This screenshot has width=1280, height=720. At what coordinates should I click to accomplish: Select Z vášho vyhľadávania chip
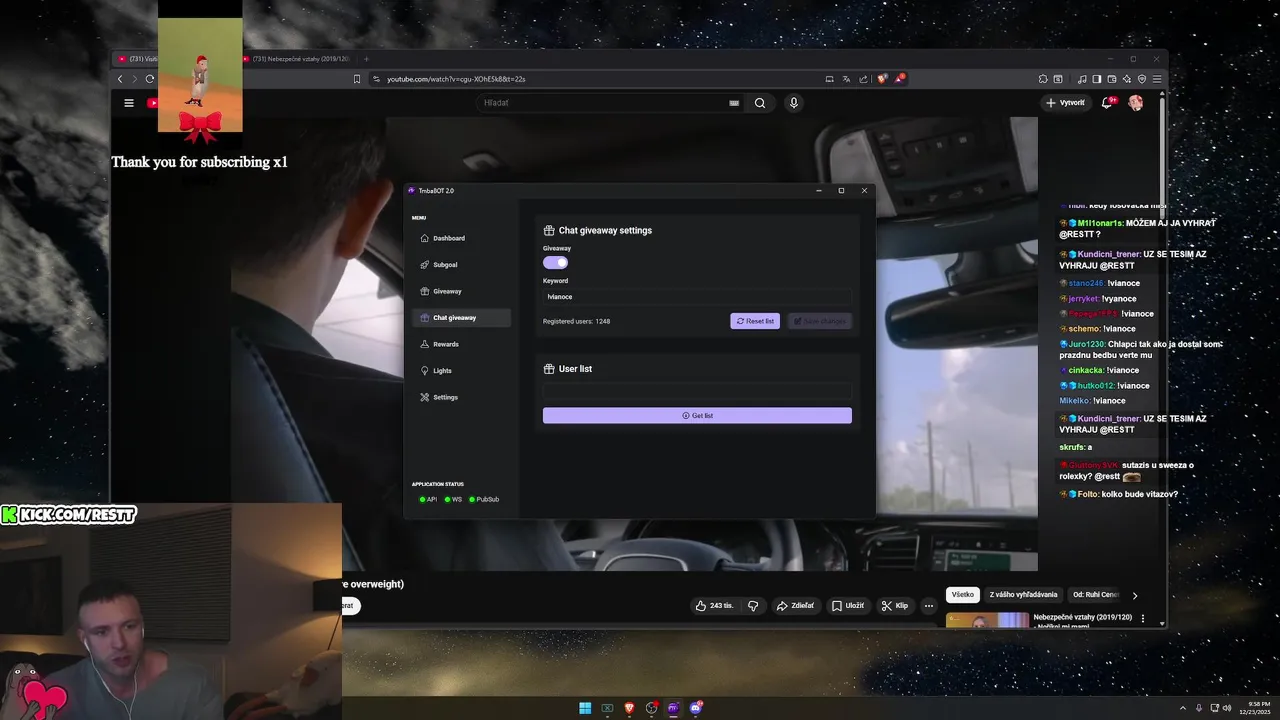coord(1023,595)
